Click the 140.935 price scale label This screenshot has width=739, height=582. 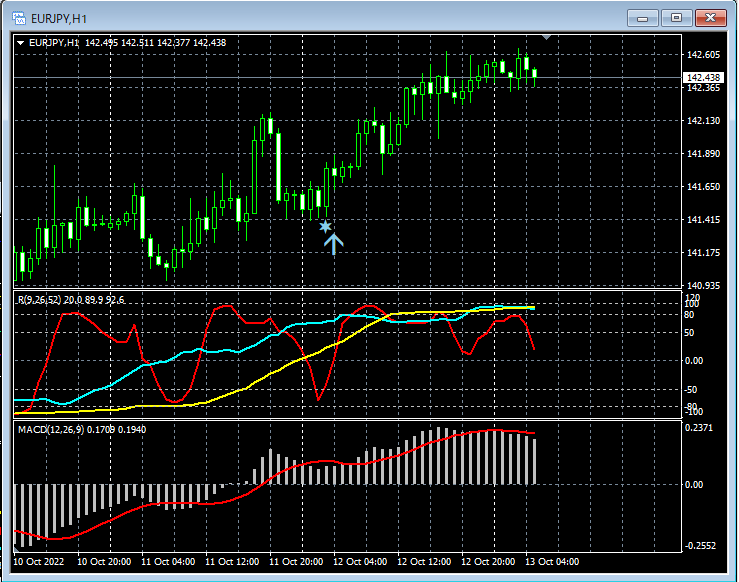click(703, 286)
